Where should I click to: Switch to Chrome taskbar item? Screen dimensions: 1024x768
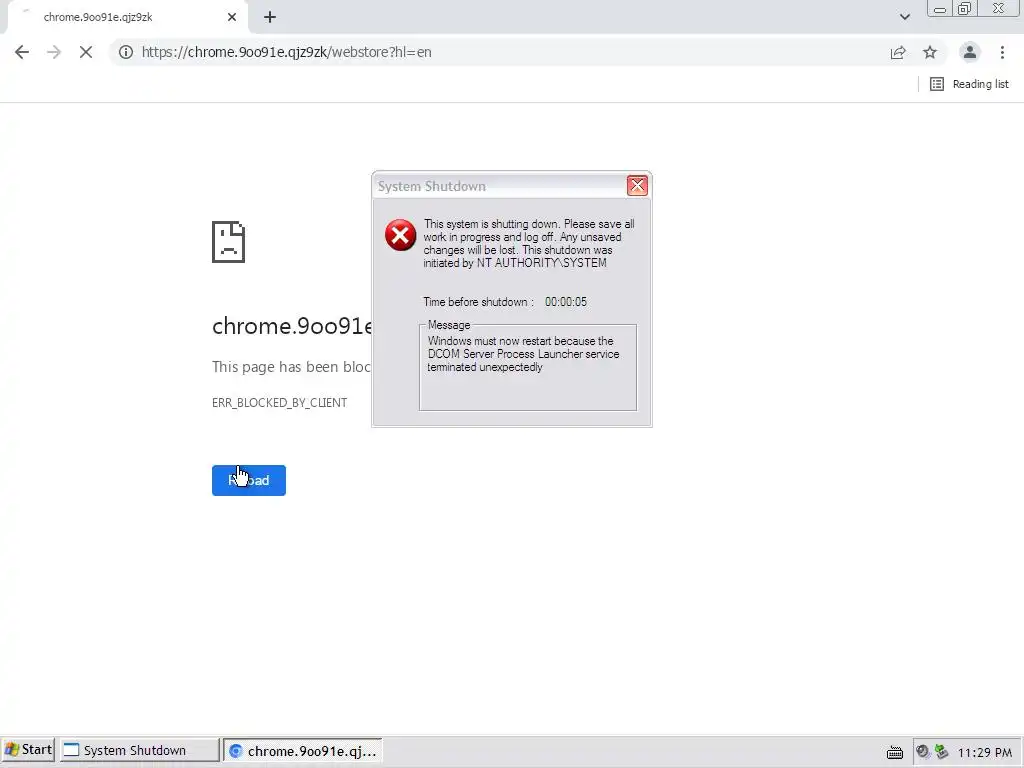coord(303,750)
